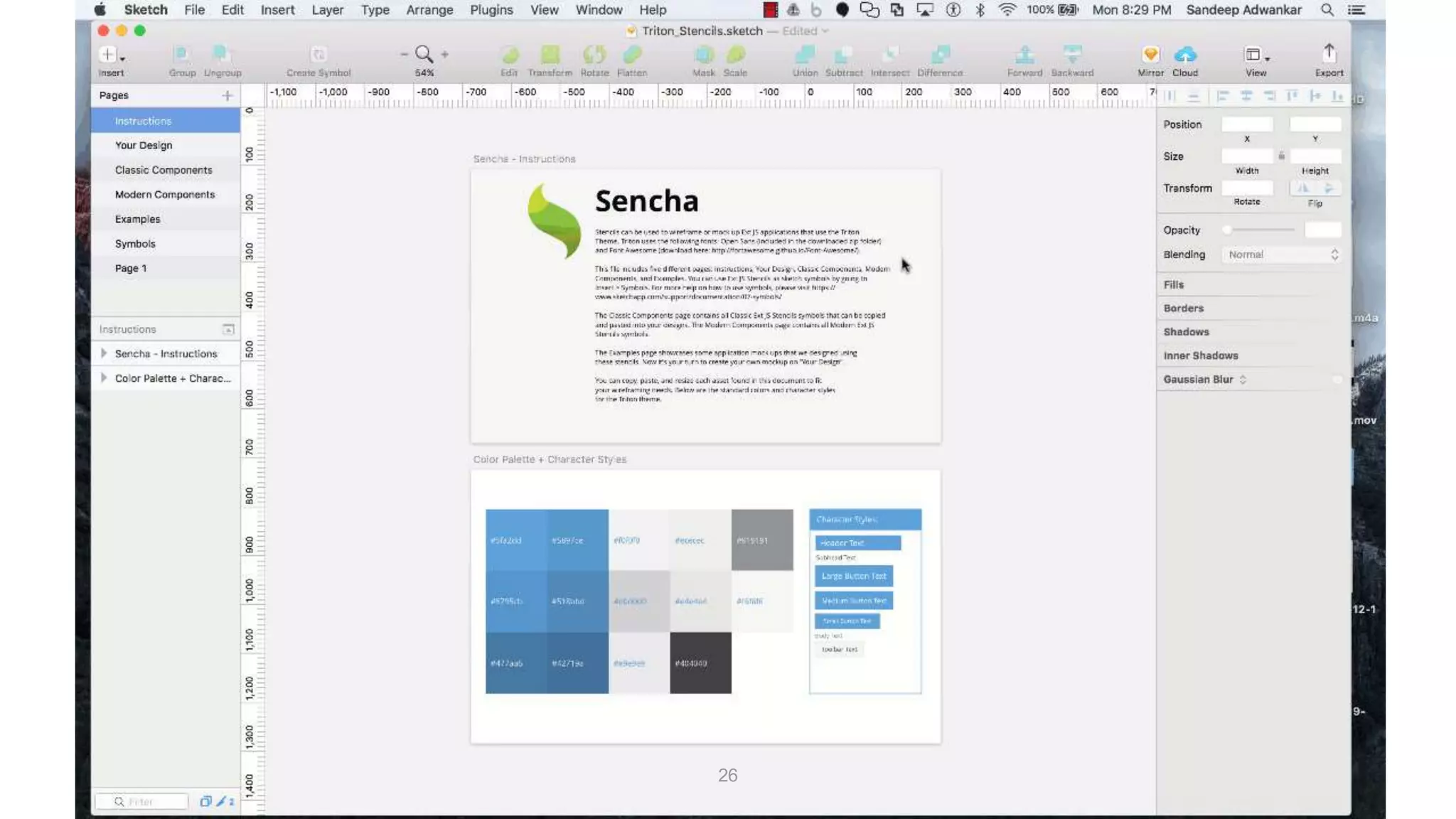Open the Wi-Fi status menu
Viewport: 1456px width, 819px height.
tap(1007, 10)
